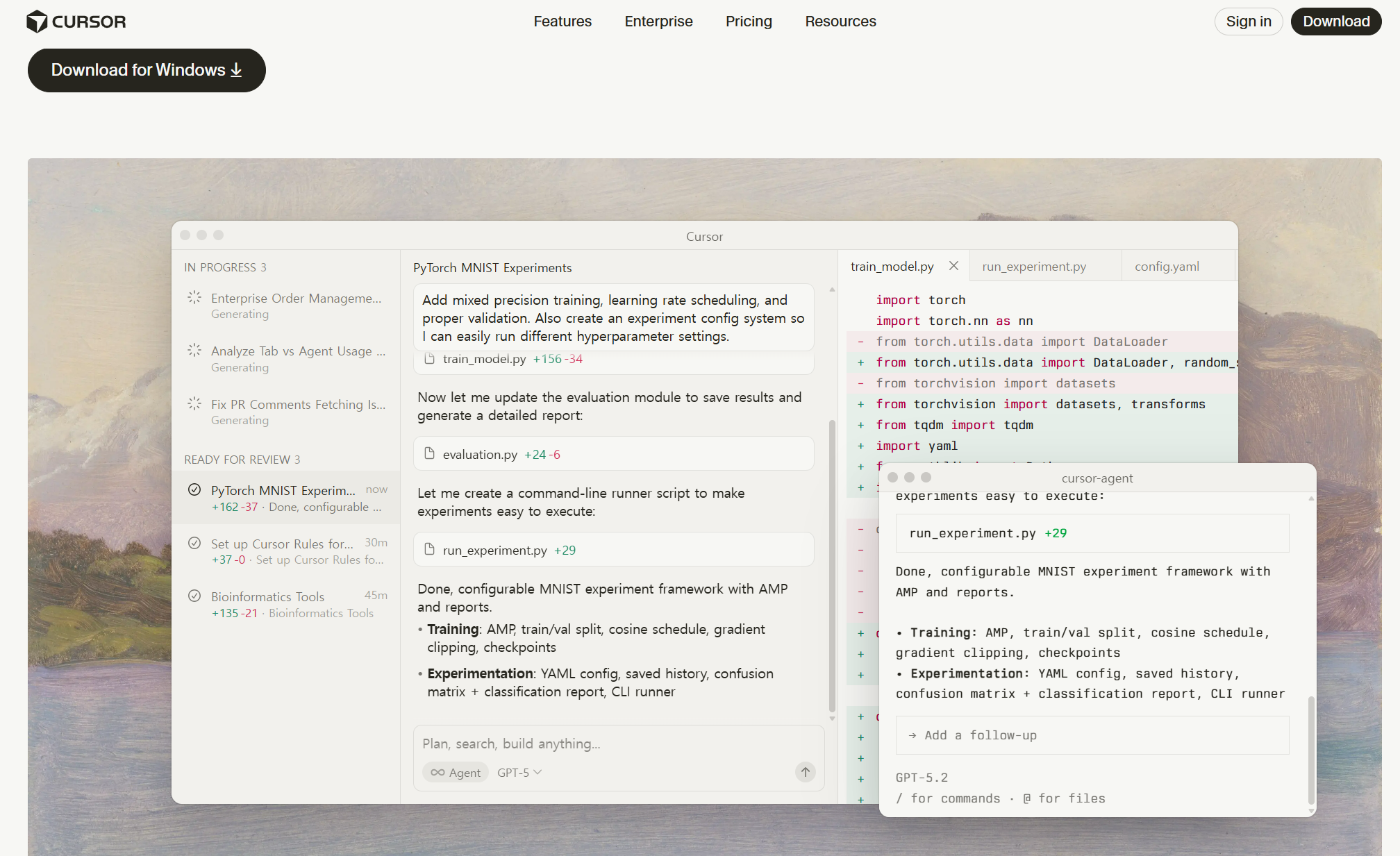Open the PyTorch MNIST Experiments review item
Image resolution: width=1400 pixels, height=856 pixels.
click(x=286, y=498)
